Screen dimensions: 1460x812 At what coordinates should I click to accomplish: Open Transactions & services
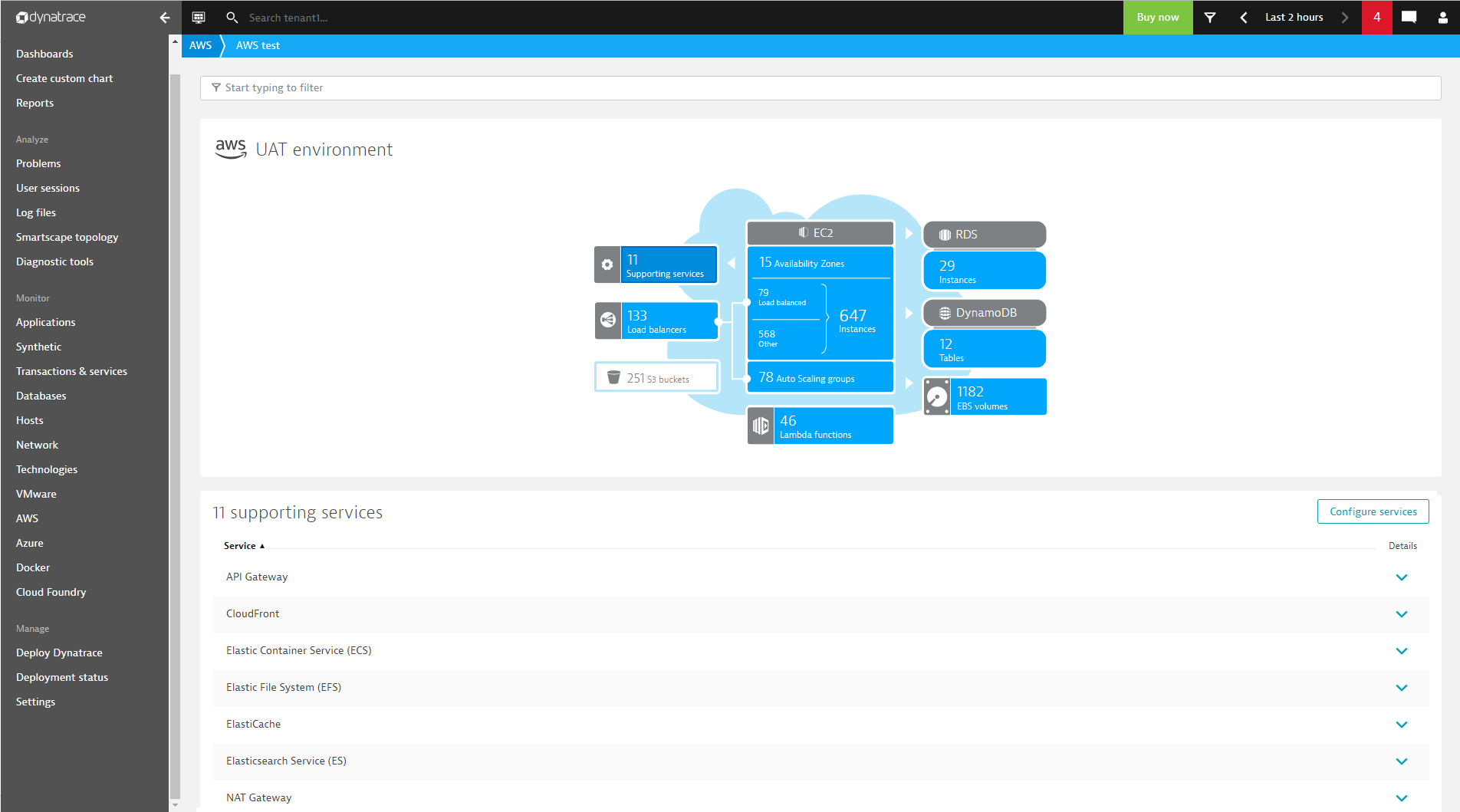click(71, 371)
